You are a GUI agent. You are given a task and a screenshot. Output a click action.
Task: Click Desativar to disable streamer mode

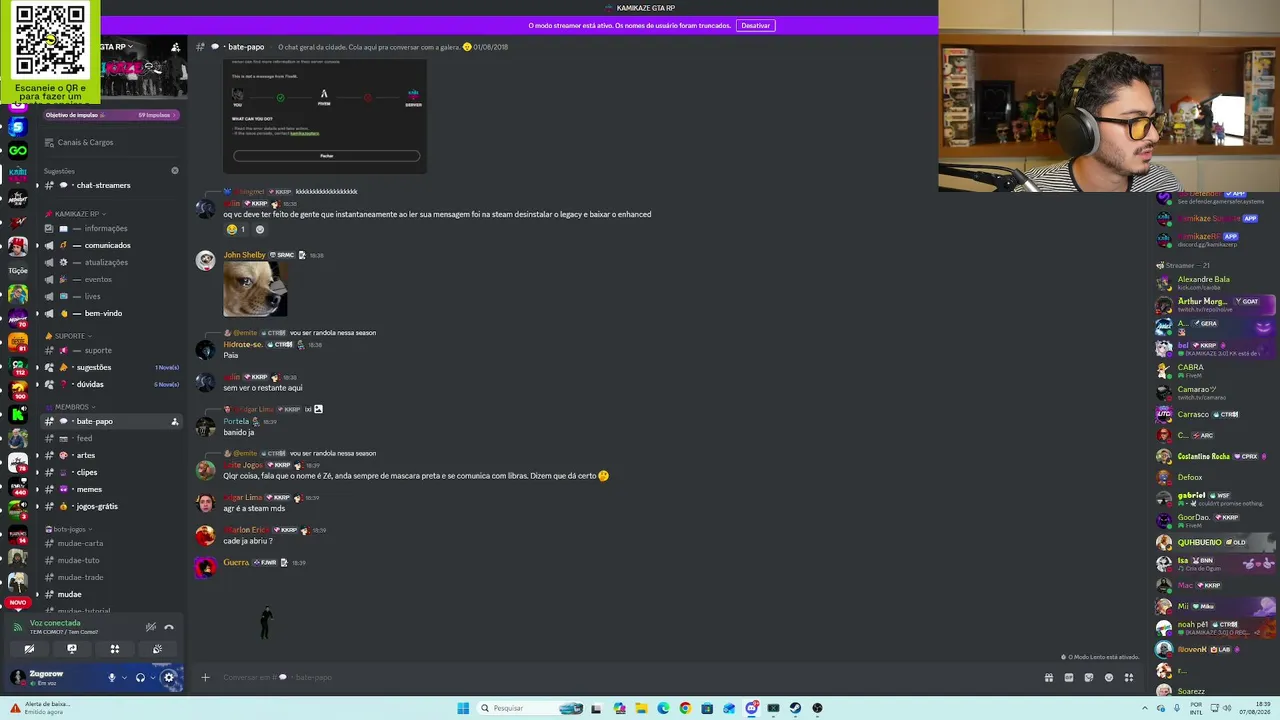pos(755,25)
